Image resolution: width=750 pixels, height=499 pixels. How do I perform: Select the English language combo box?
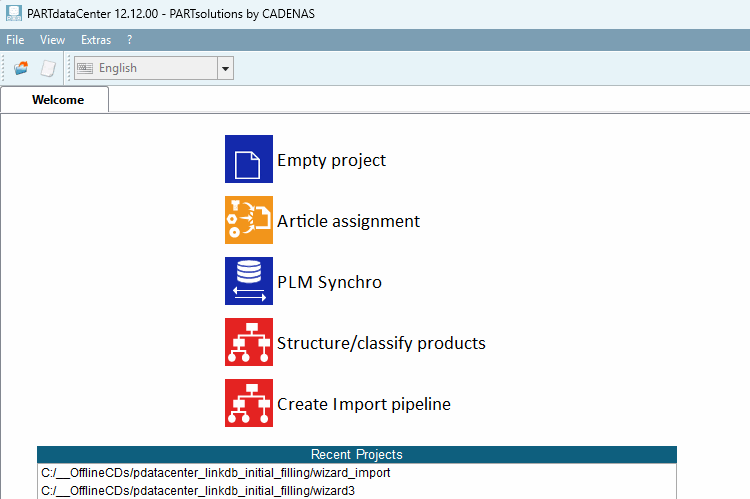154,68
